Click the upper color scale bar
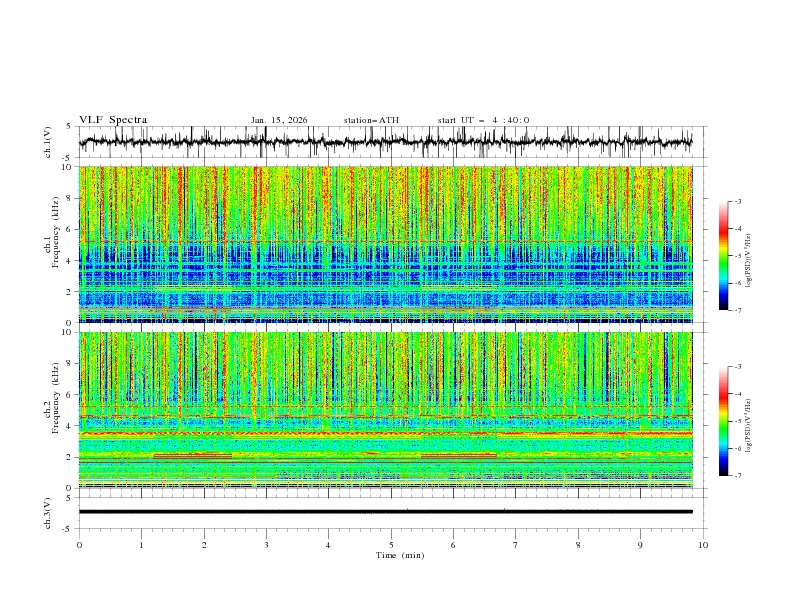This screenshot has height=612, width=792. pos(723,256)
